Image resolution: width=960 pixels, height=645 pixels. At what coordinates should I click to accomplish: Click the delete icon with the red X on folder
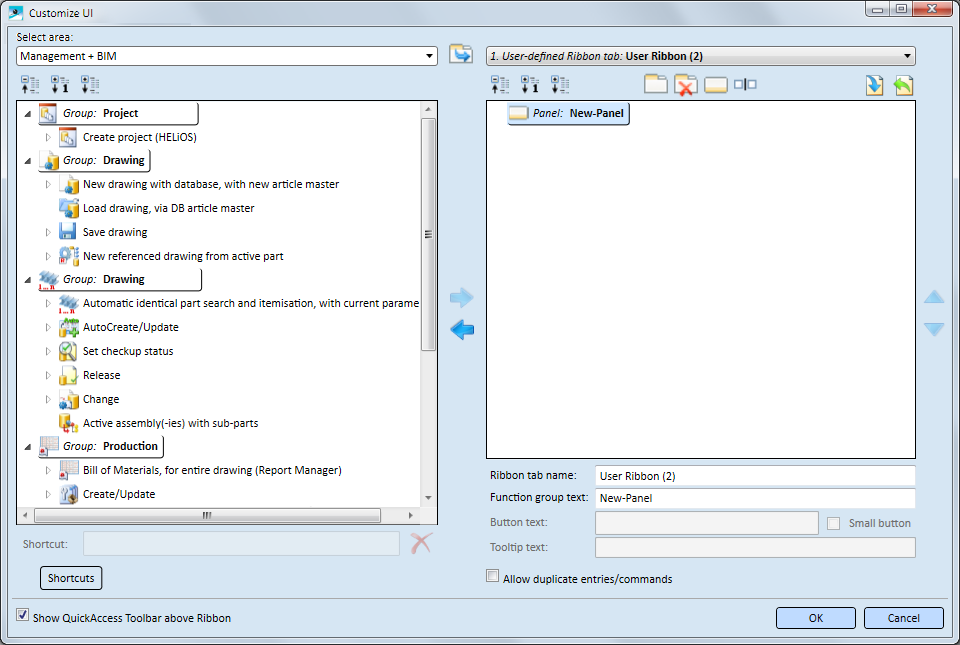[686, 84]
